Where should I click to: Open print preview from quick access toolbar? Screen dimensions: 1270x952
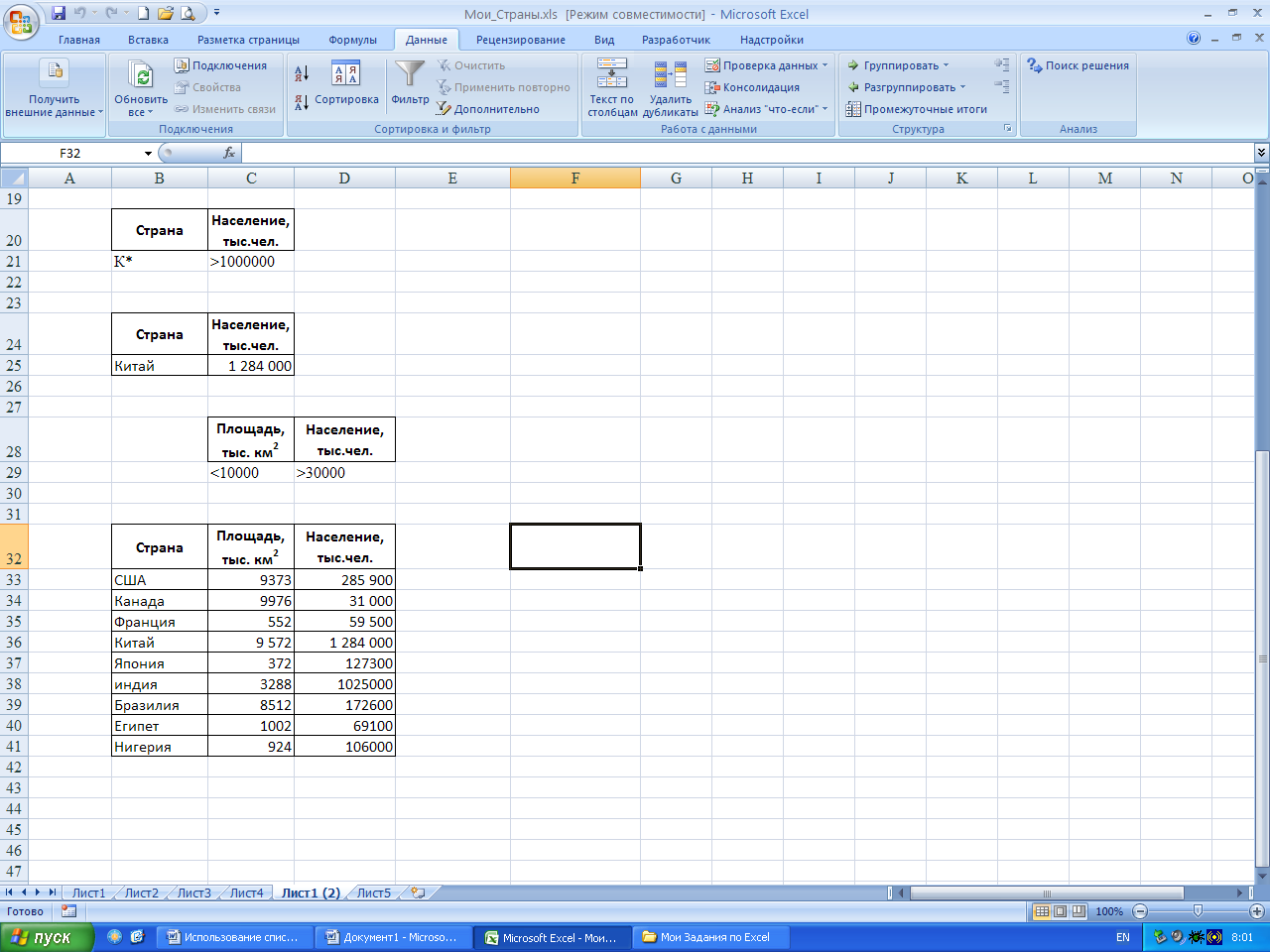[188, 13]
